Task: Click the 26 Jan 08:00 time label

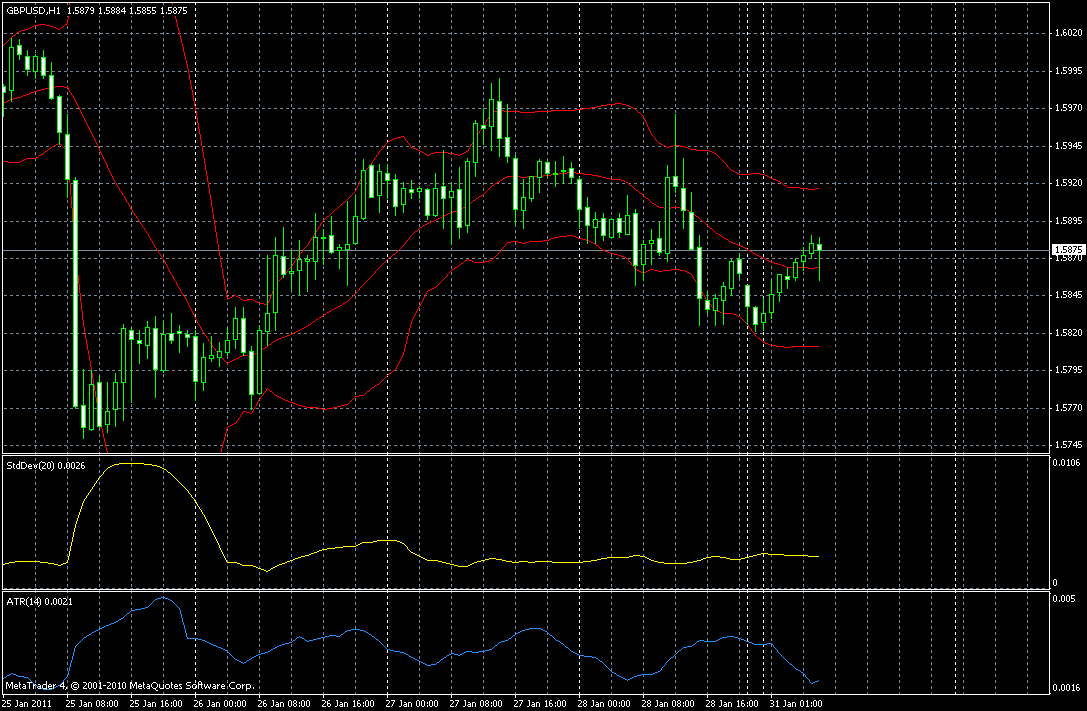Action: [284, 704]
